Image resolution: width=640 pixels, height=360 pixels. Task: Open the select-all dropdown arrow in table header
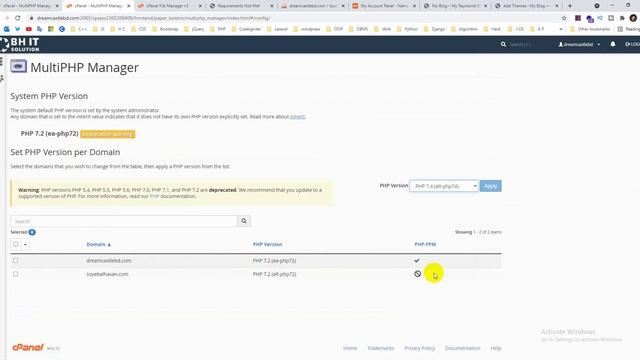(25, 244)
